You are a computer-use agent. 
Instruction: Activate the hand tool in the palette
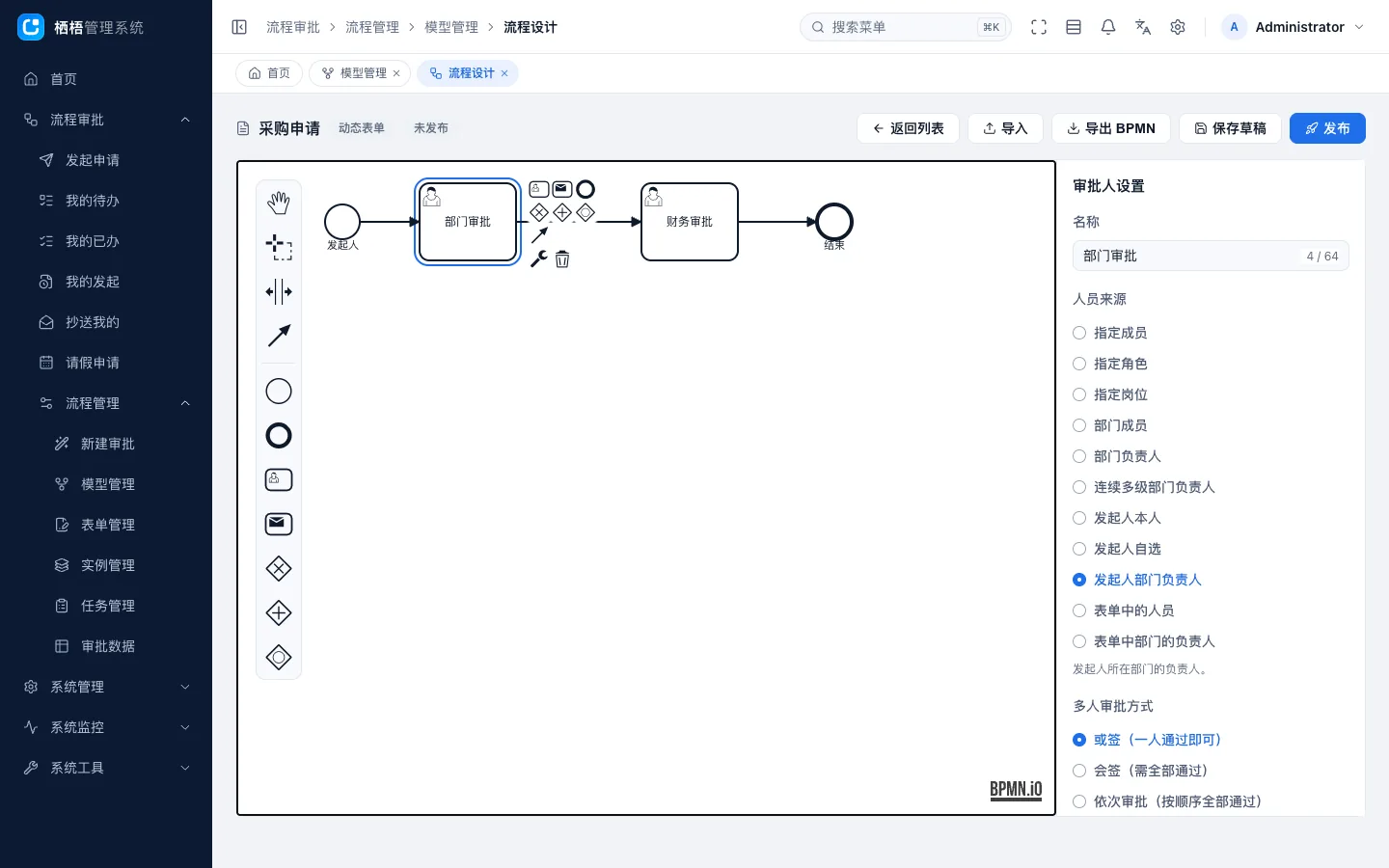point(279,203)
